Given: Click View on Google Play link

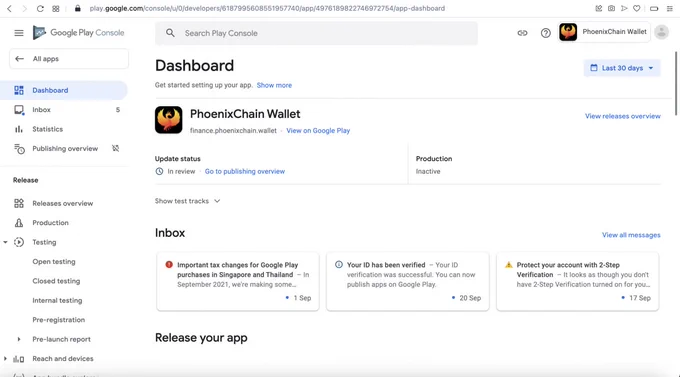Looking at the screenshot, I should [318, 131].
